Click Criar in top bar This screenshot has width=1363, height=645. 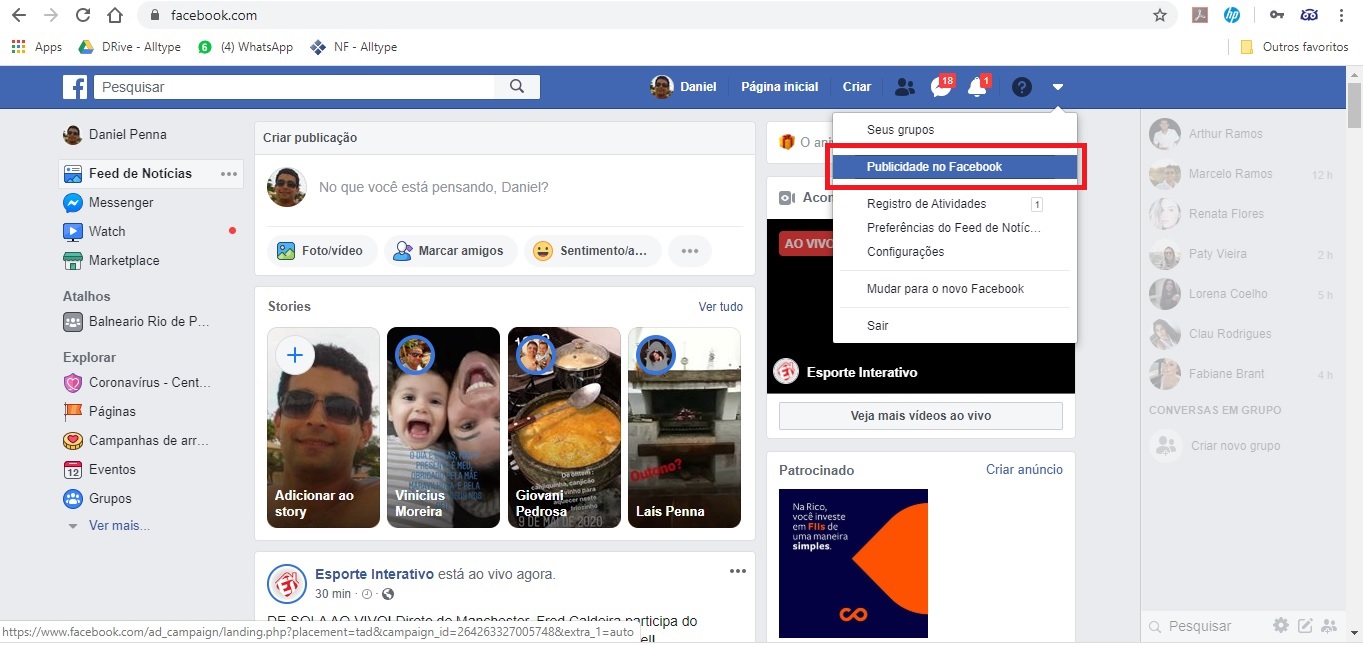pyautogui.click(x=857, y=87)
